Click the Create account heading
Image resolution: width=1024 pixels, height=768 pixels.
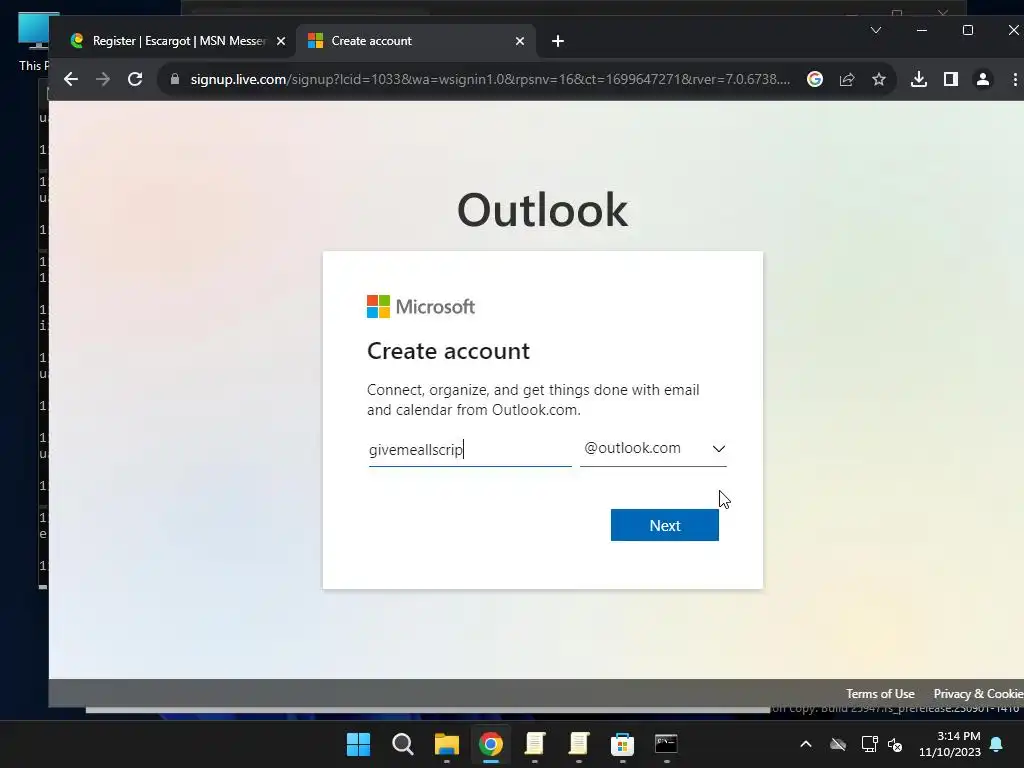pyautogui.click(x=448, y=351)
